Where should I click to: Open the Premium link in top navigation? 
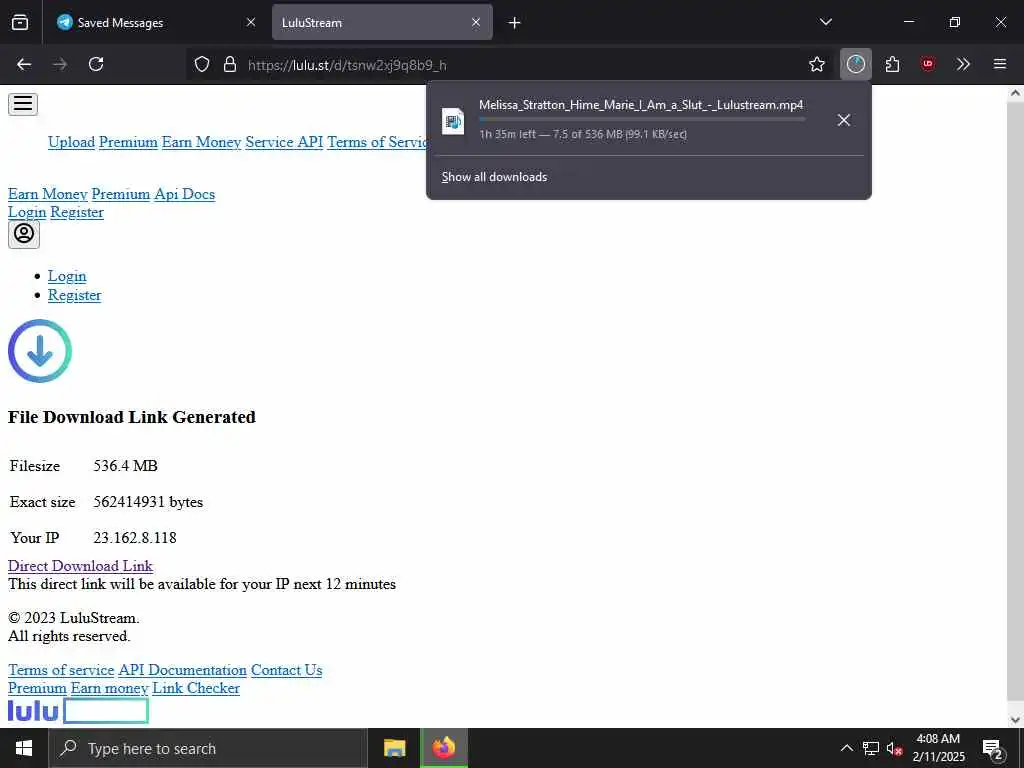coord(128,142)
